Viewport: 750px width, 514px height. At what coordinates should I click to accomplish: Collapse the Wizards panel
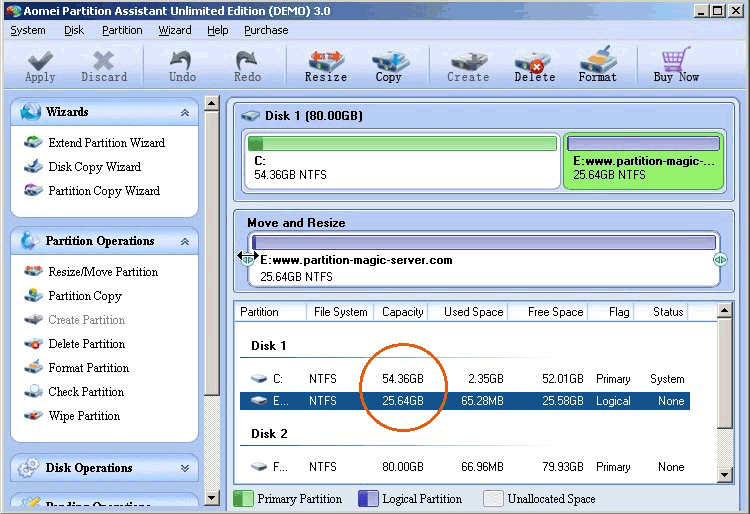click(x=185, y=112)
